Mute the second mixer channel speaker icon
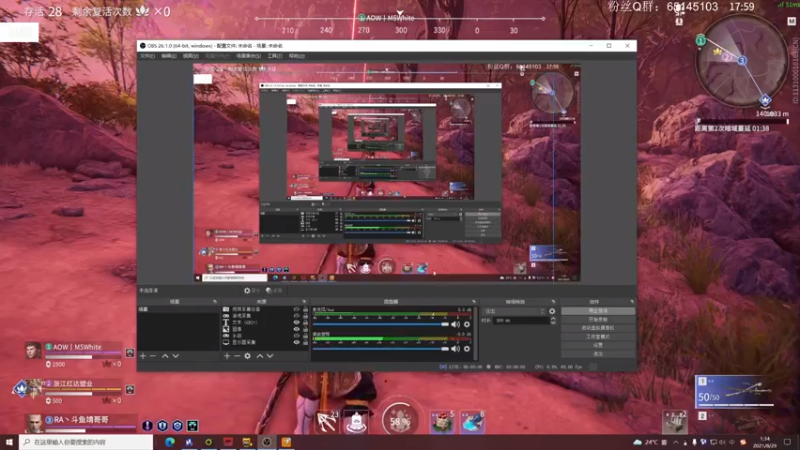 pos(456,349)
